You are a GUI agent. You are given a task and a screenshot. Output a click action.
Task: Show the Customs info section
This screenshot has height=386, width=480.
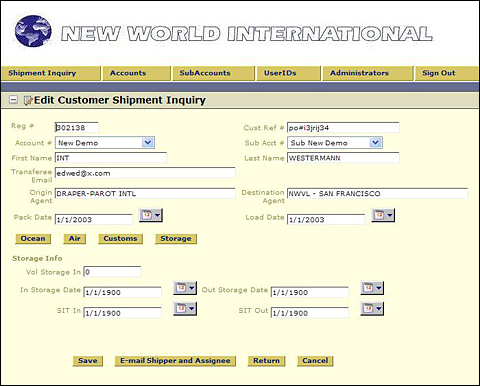pyautogui.click(x=120, y=239)
